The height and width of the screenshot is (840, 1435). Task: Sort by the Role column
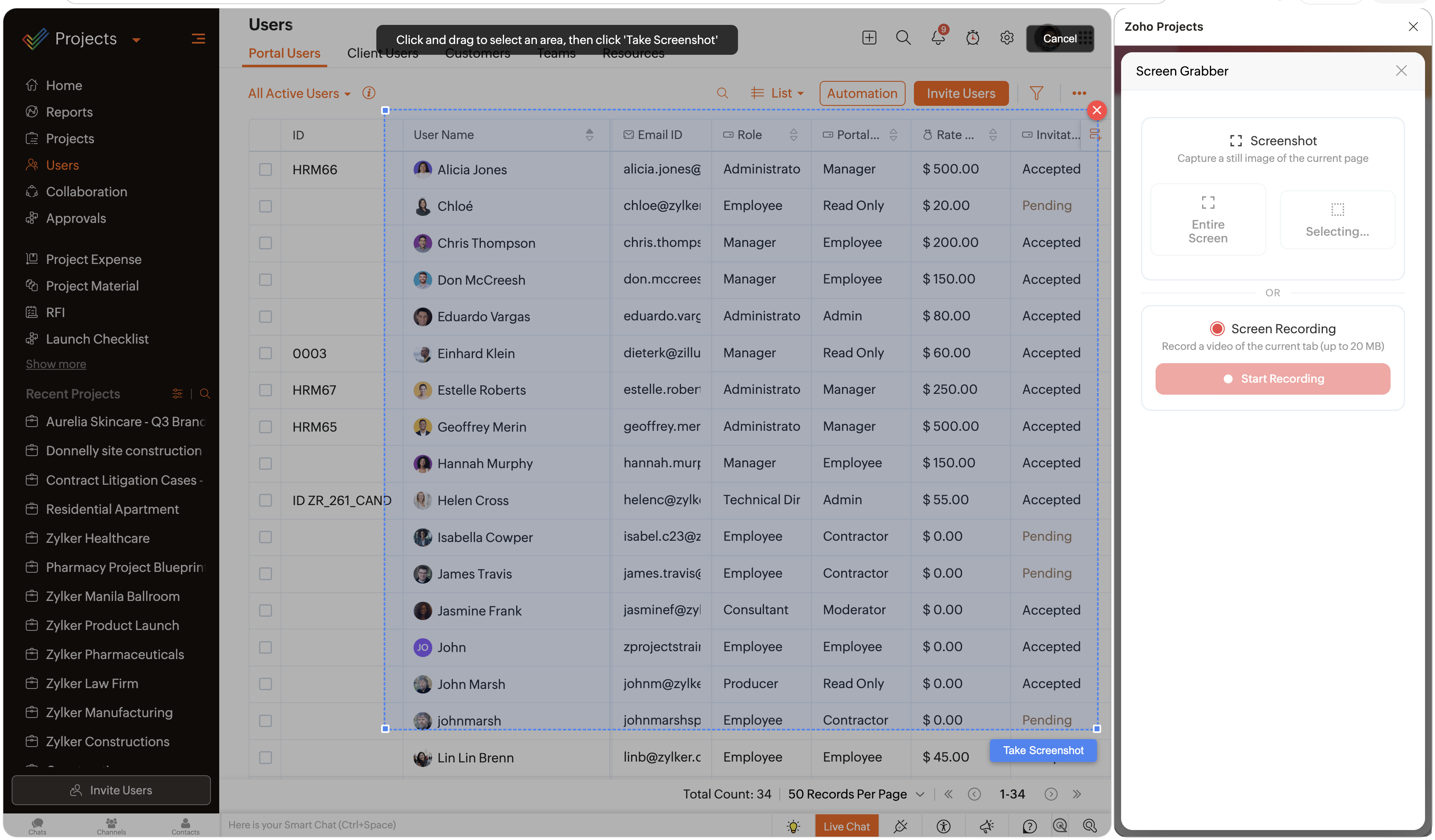click(793, 135)
